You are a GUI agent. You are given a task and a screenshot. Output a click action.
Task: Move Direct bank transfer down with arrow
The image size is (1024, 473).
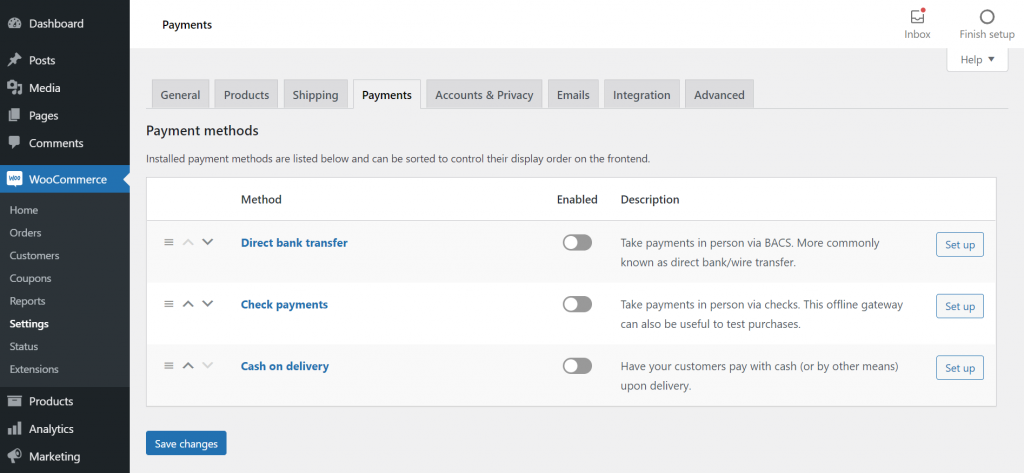[208, 242]
